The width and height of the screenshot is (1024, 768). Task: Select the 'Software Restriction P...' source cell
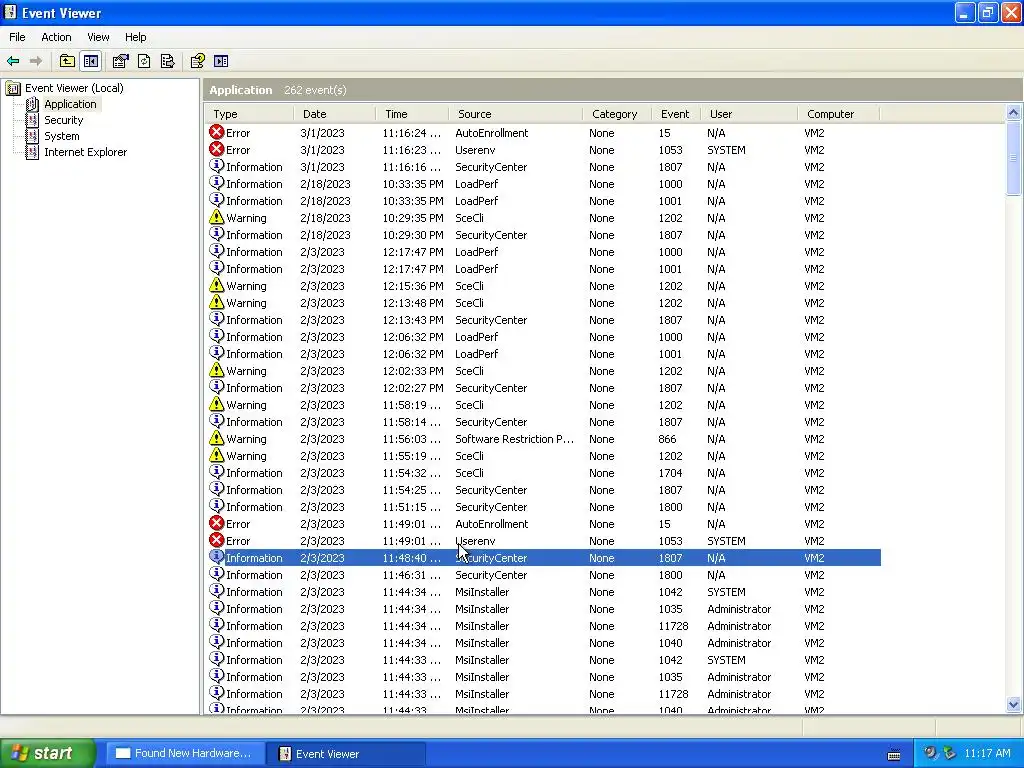tap(514, 439)
